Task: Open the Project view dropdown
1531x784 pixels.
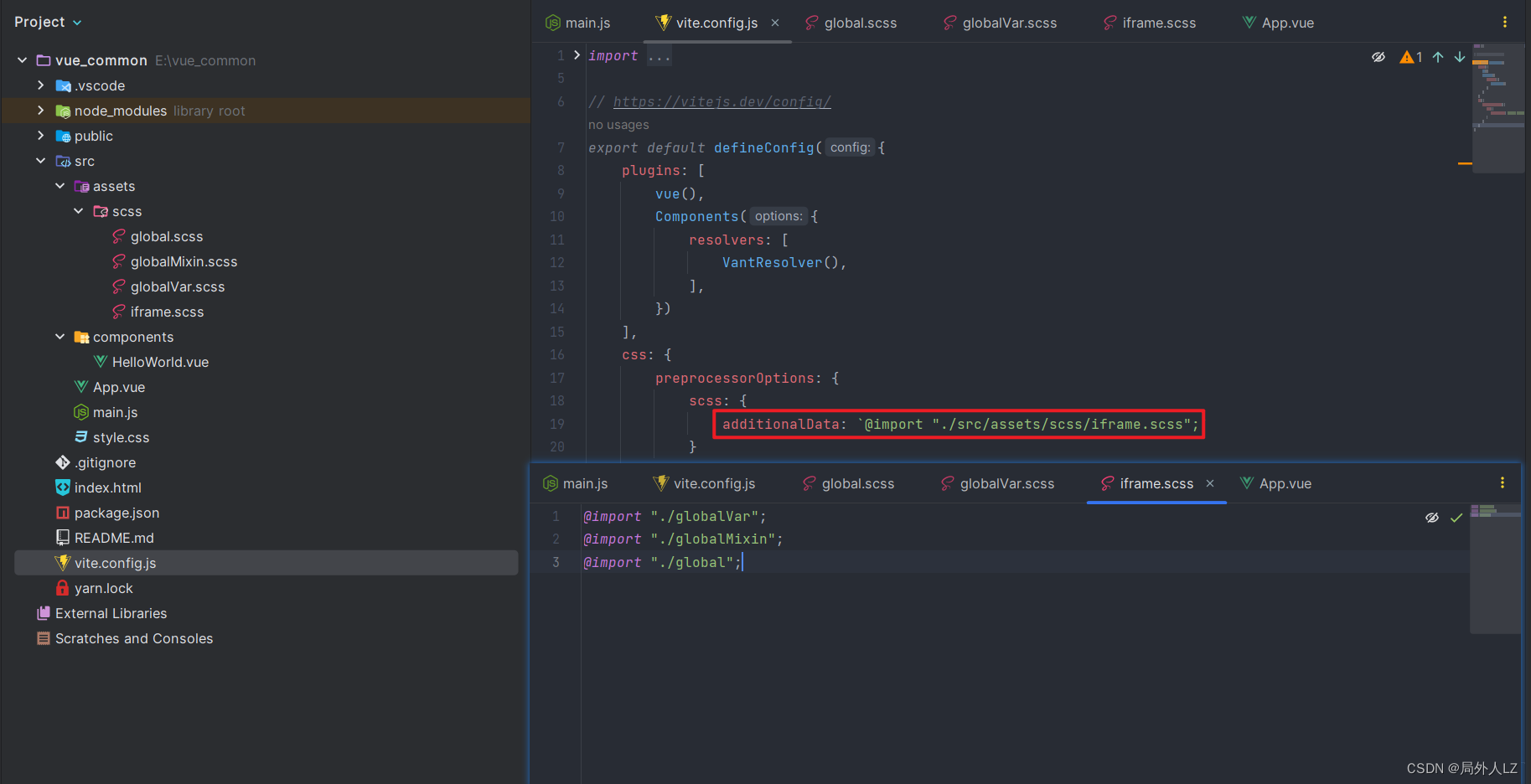Action: (48, 22)
